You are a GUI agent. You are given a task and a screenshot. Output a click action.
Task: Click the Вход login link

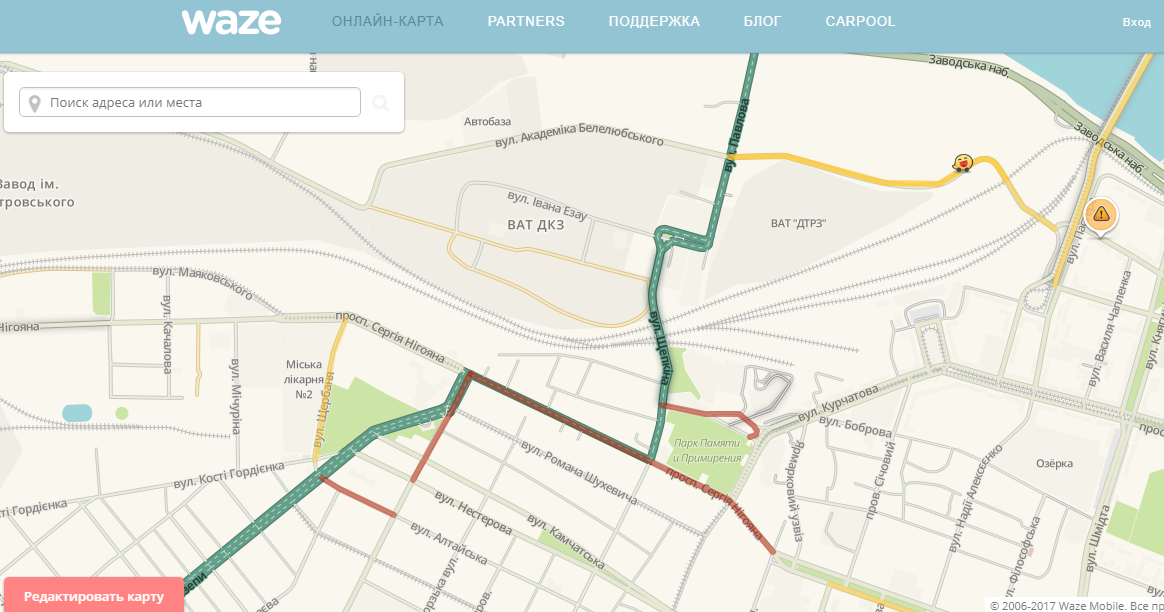click(x=1136, y=22)
